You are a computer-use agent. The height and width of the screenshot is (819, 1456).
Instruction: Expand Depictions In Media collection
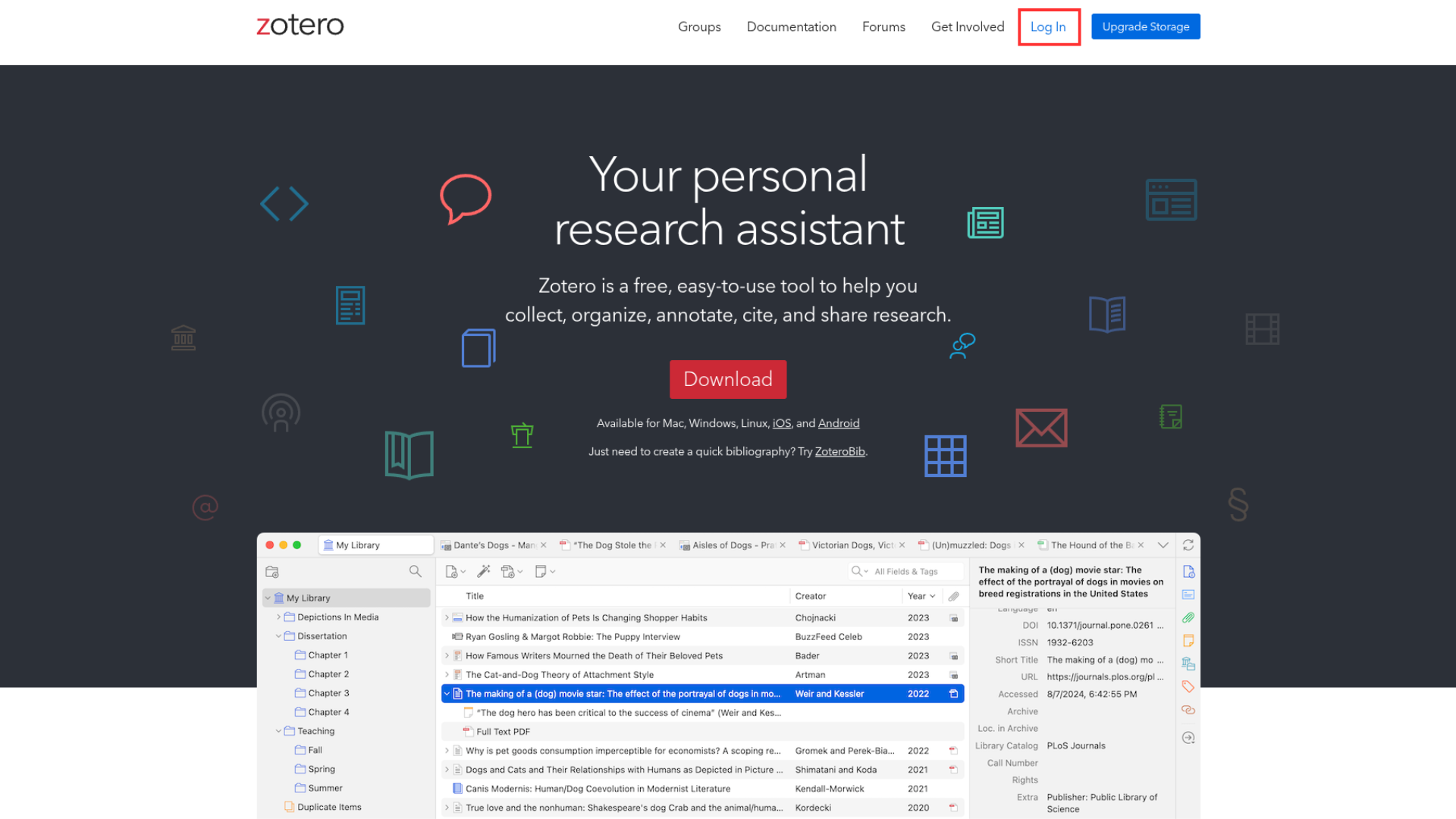pos(278,617)
